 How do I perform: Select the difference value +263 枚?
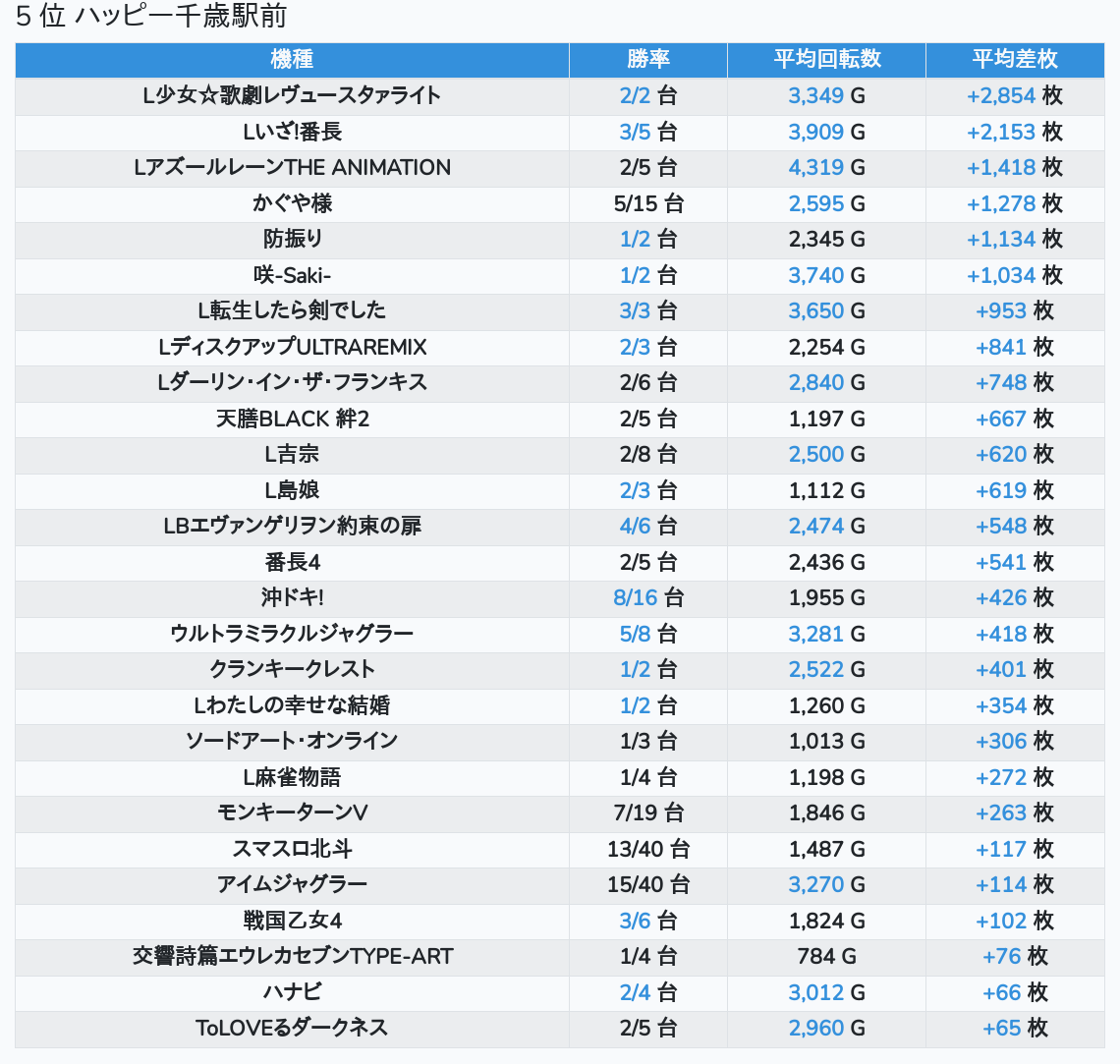[x=1015, y=813]
